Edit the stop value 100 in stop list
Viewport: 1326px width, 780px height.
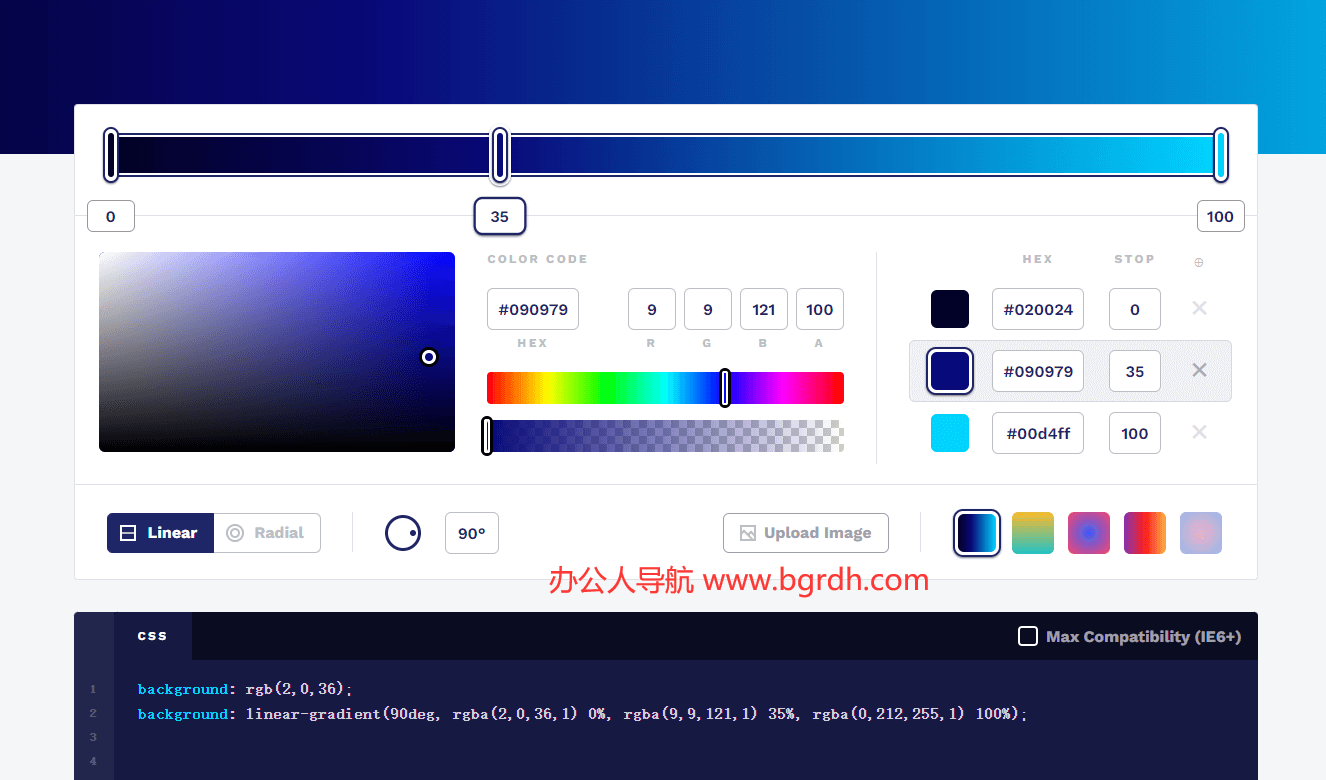[1135, 433]
